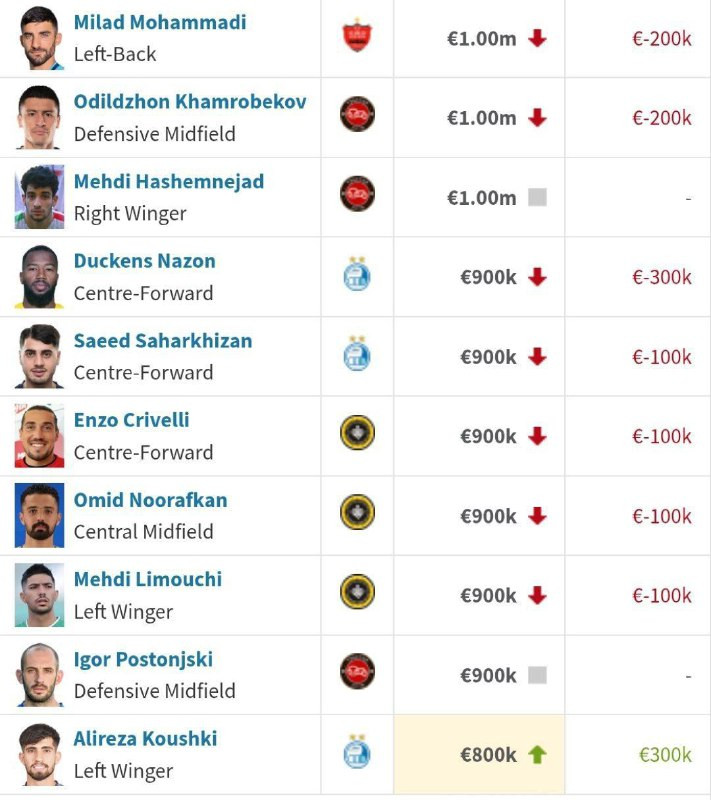The width and height of the screenshot is (711, 800).
Task: Click the Esteghlal crest beside Alireza Koushki
Action: [357, 752]
